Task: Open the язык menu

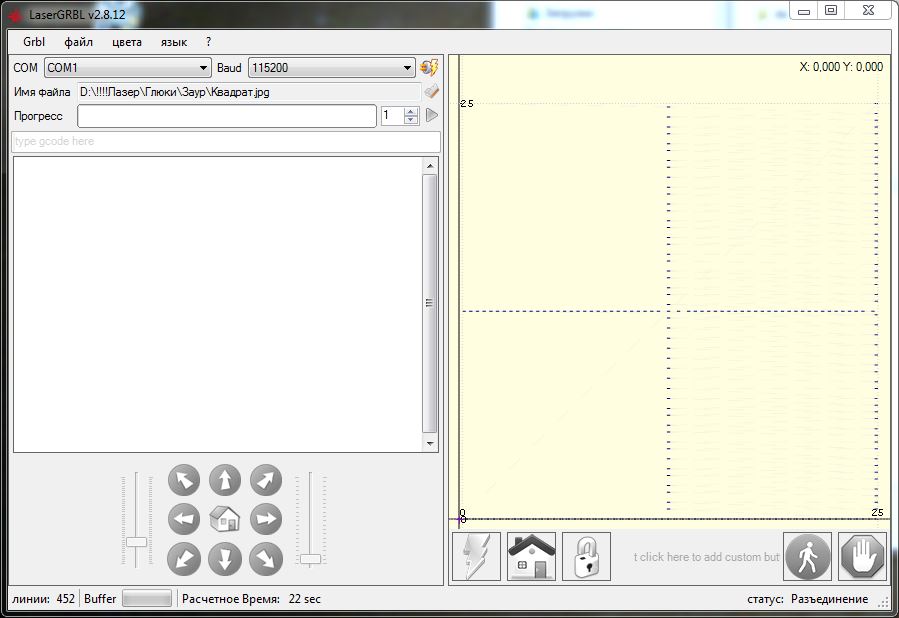Action: [x=174, y=42]
